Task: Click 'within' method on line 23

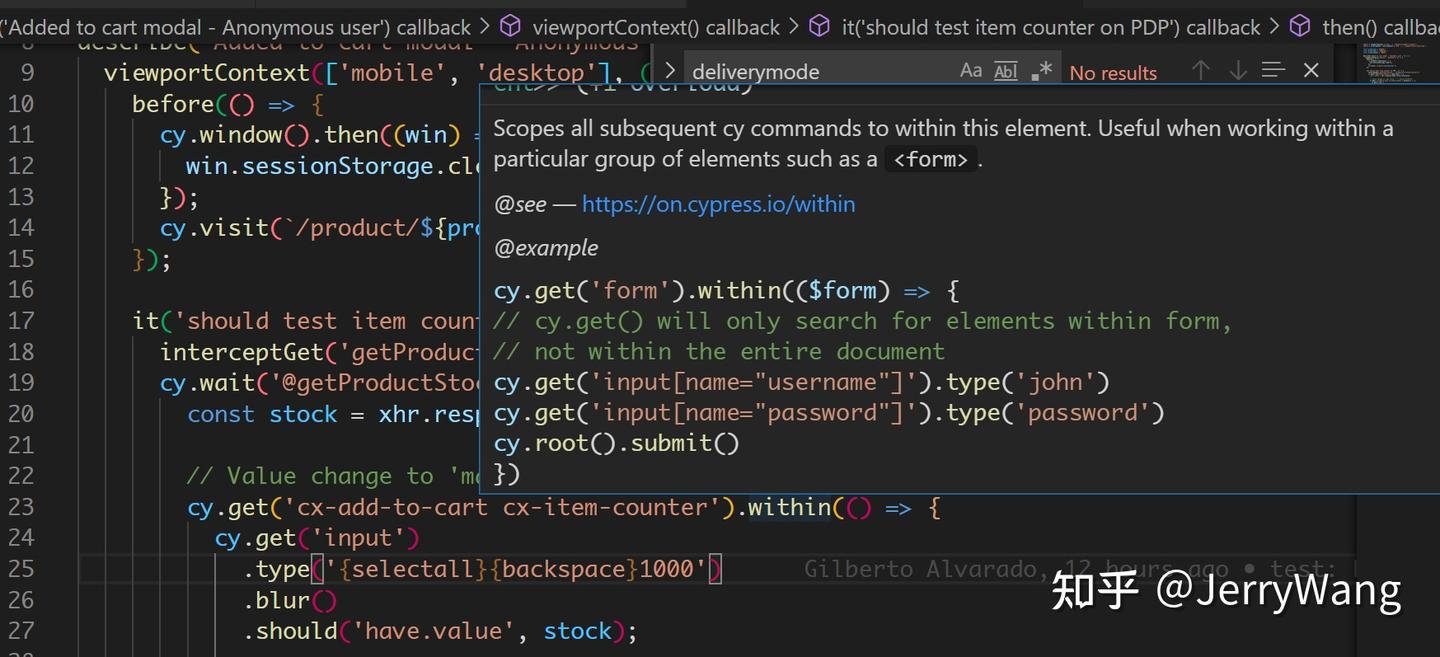Action: pos(790,507)
